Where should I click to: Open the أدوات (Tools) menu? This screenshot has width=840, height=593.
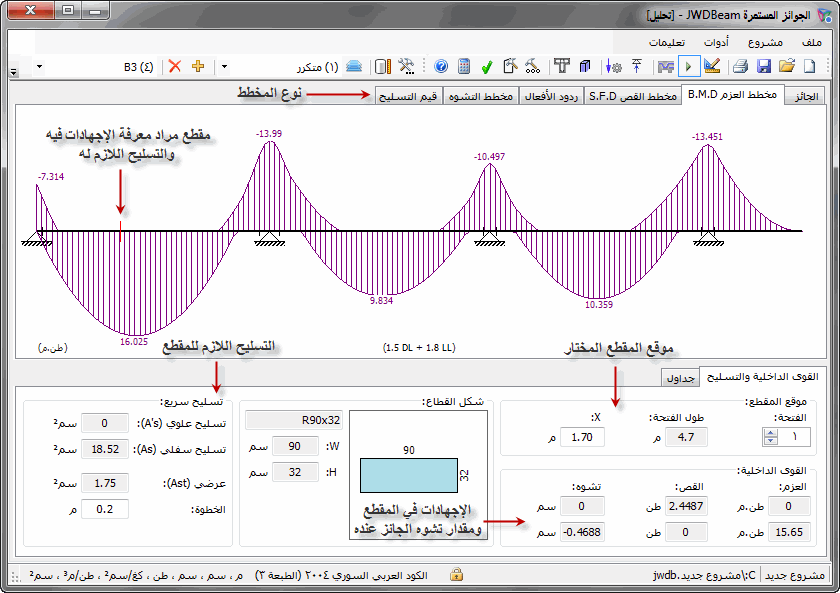coord(716,42)
